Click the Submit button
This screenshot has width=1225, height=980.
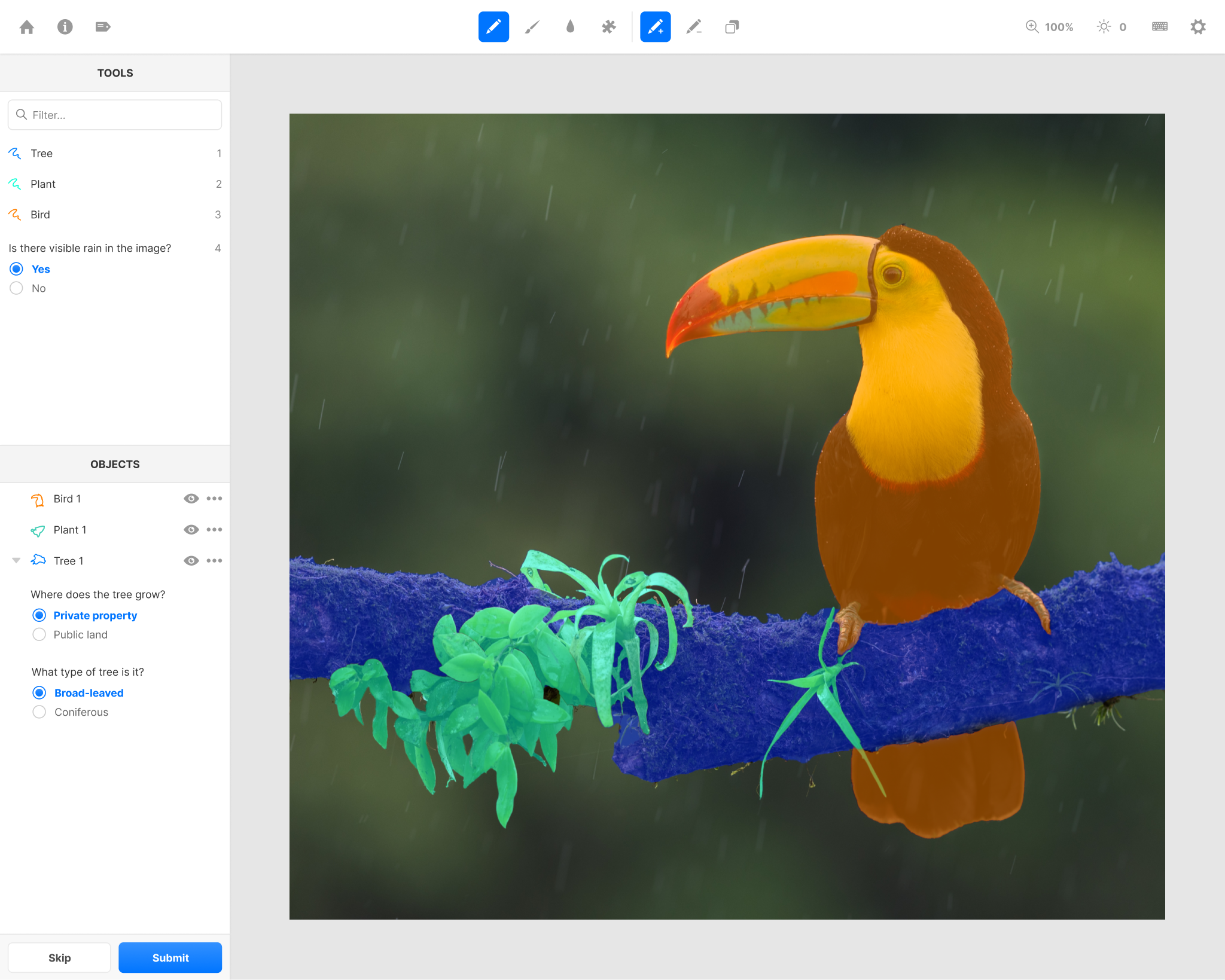(169, 957)
